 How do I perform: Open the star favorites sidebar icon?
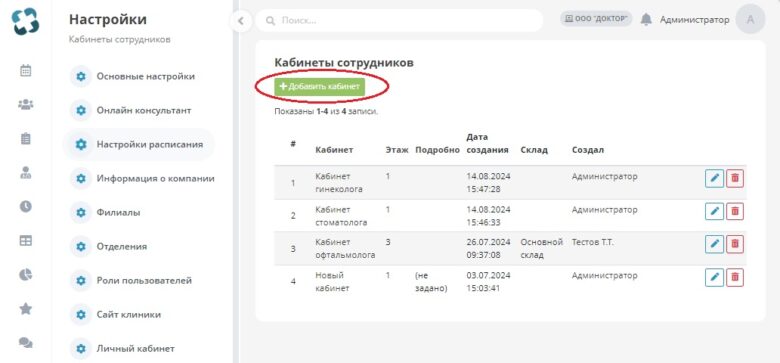[x=25, y=309]
